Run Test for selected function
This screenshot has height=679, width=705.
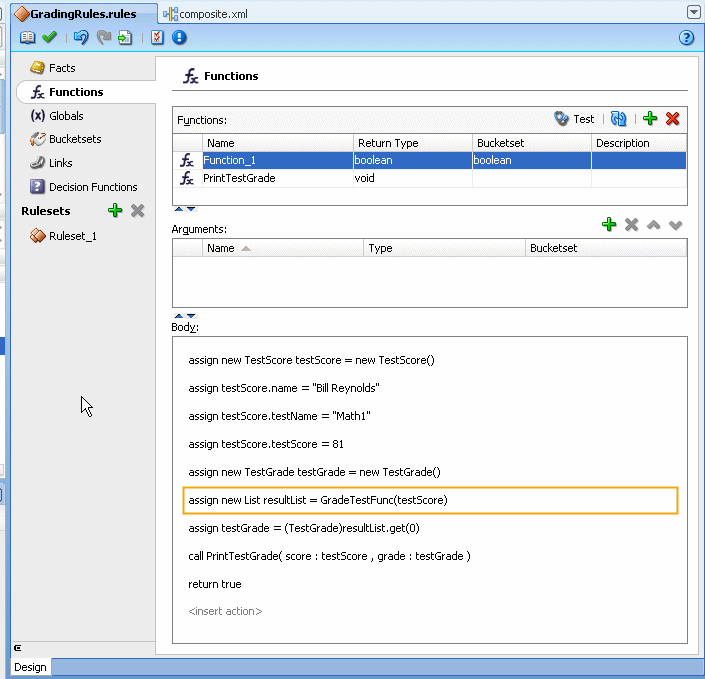tap(574, 119)
